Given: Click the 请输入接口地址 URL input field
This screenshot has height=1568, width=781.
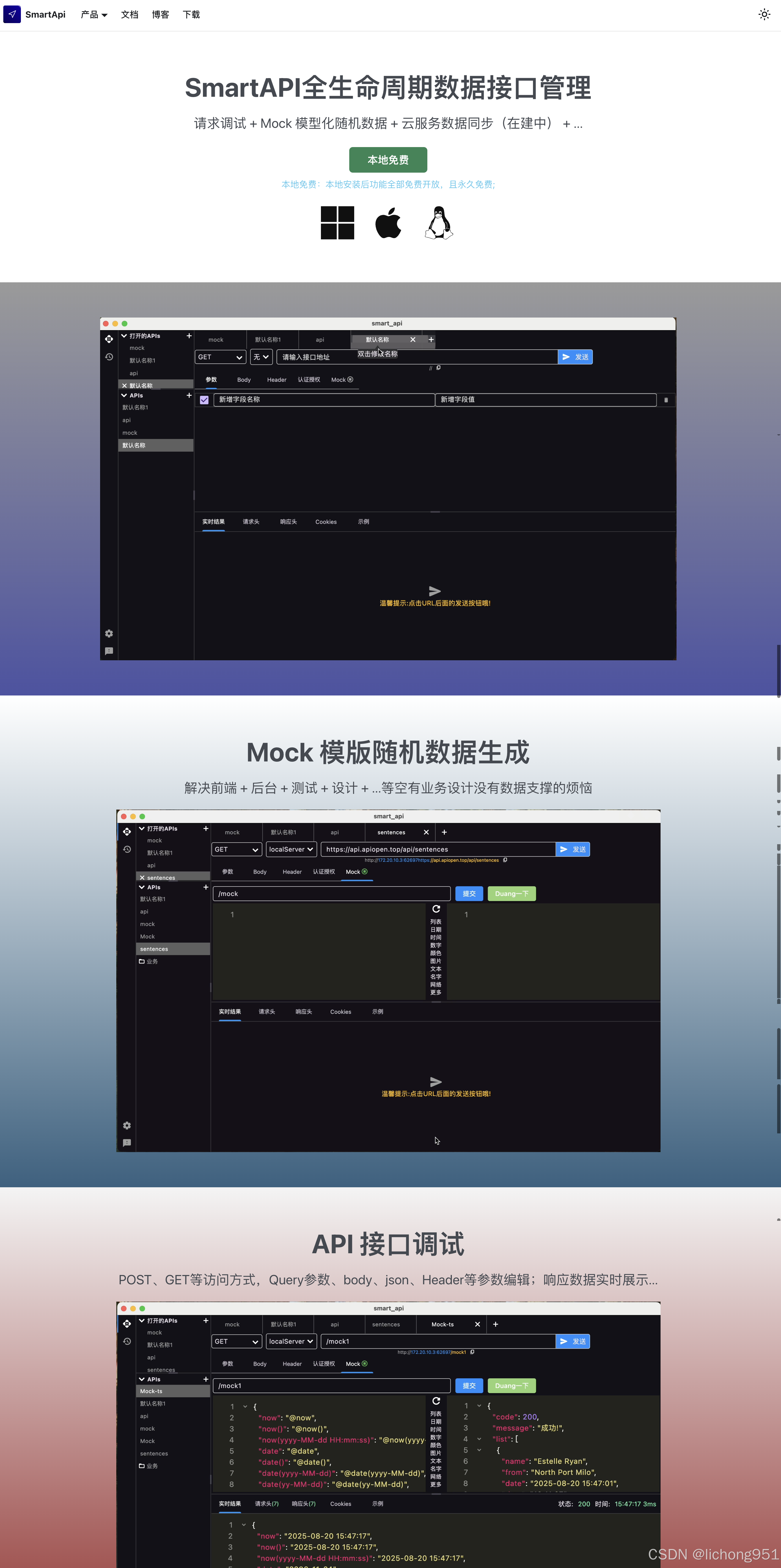Looking at the screenshot, I should [x=417, y=357].
